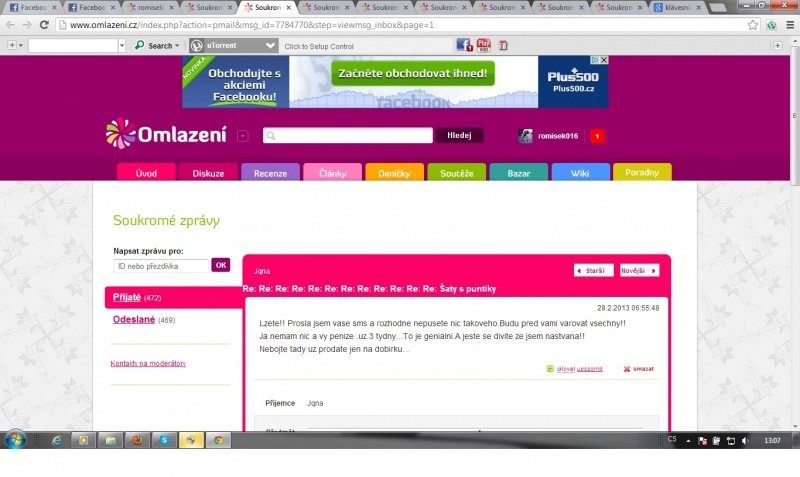Open the toolbar Search dropdown arrow
Image resolution: width=800 pixels, height=477 pixels.
point(177,45)
